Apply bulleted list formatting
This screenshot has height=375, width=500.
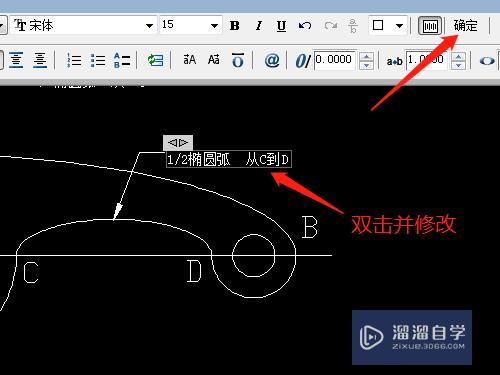[x=98, y=61]
